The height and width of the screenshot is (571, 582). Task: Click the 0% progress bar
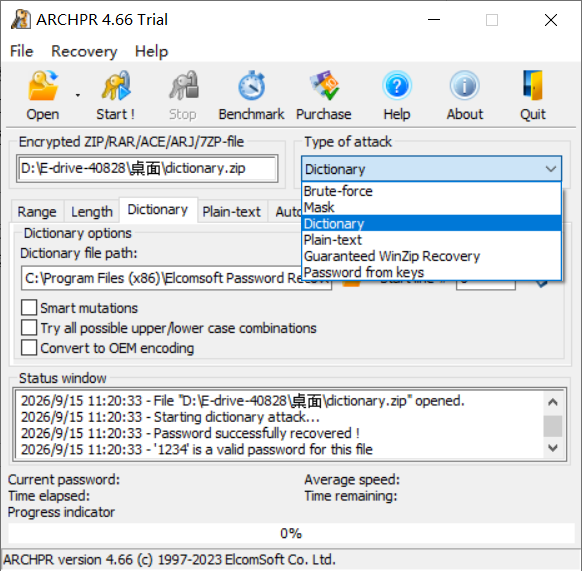[x=291, y=534]
